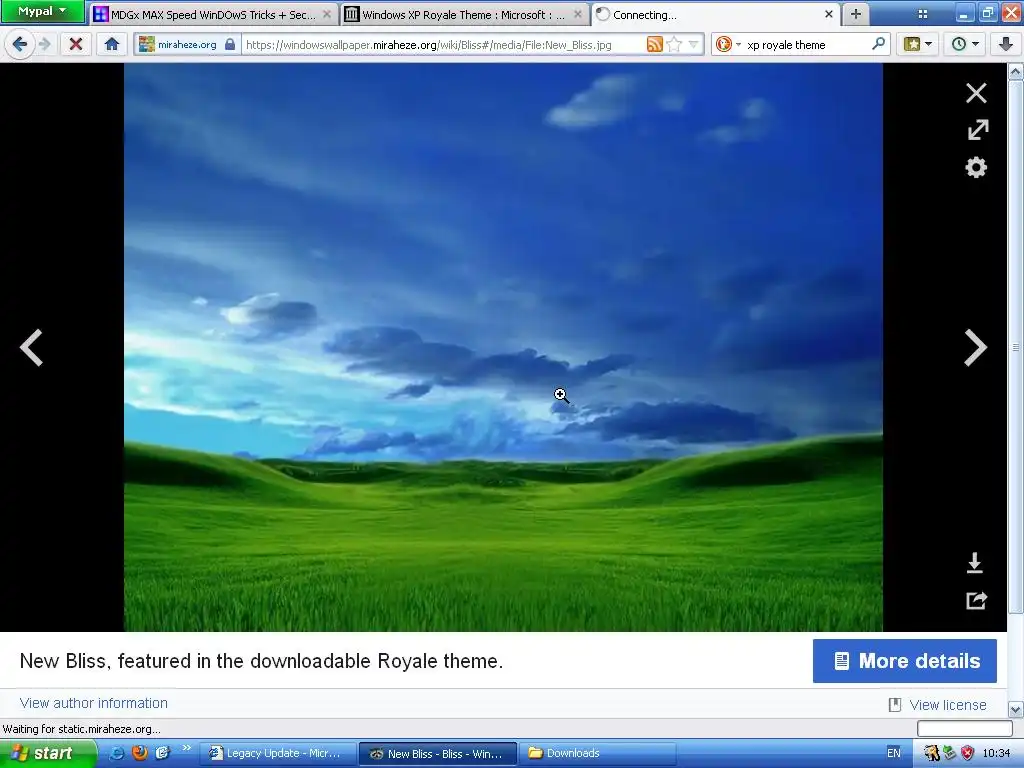
Task: Zoom into the New Bliss image
Action: coord(503,347)
